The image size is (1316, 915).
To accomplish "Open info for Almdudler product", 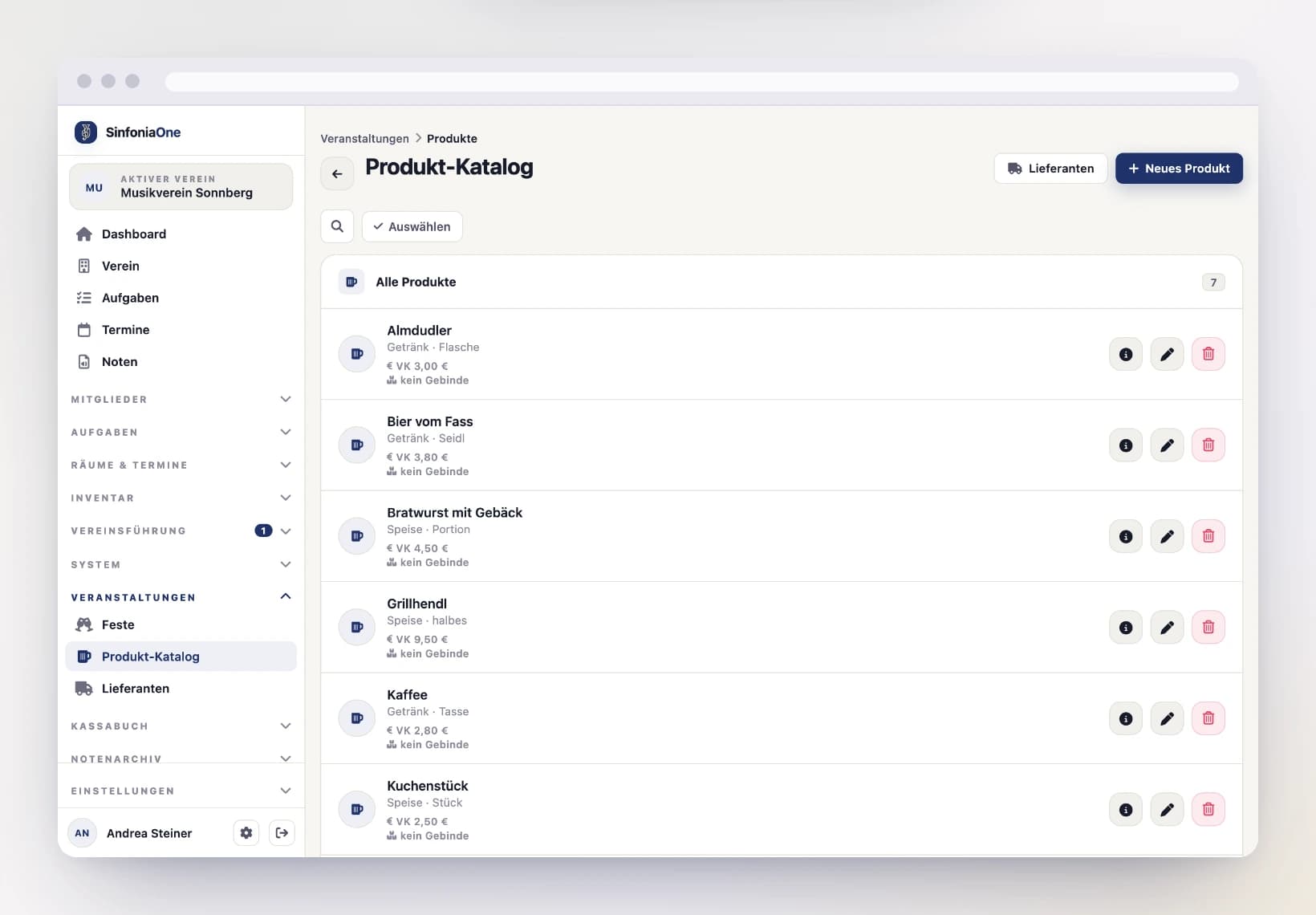I will [x=1126, y=354].
